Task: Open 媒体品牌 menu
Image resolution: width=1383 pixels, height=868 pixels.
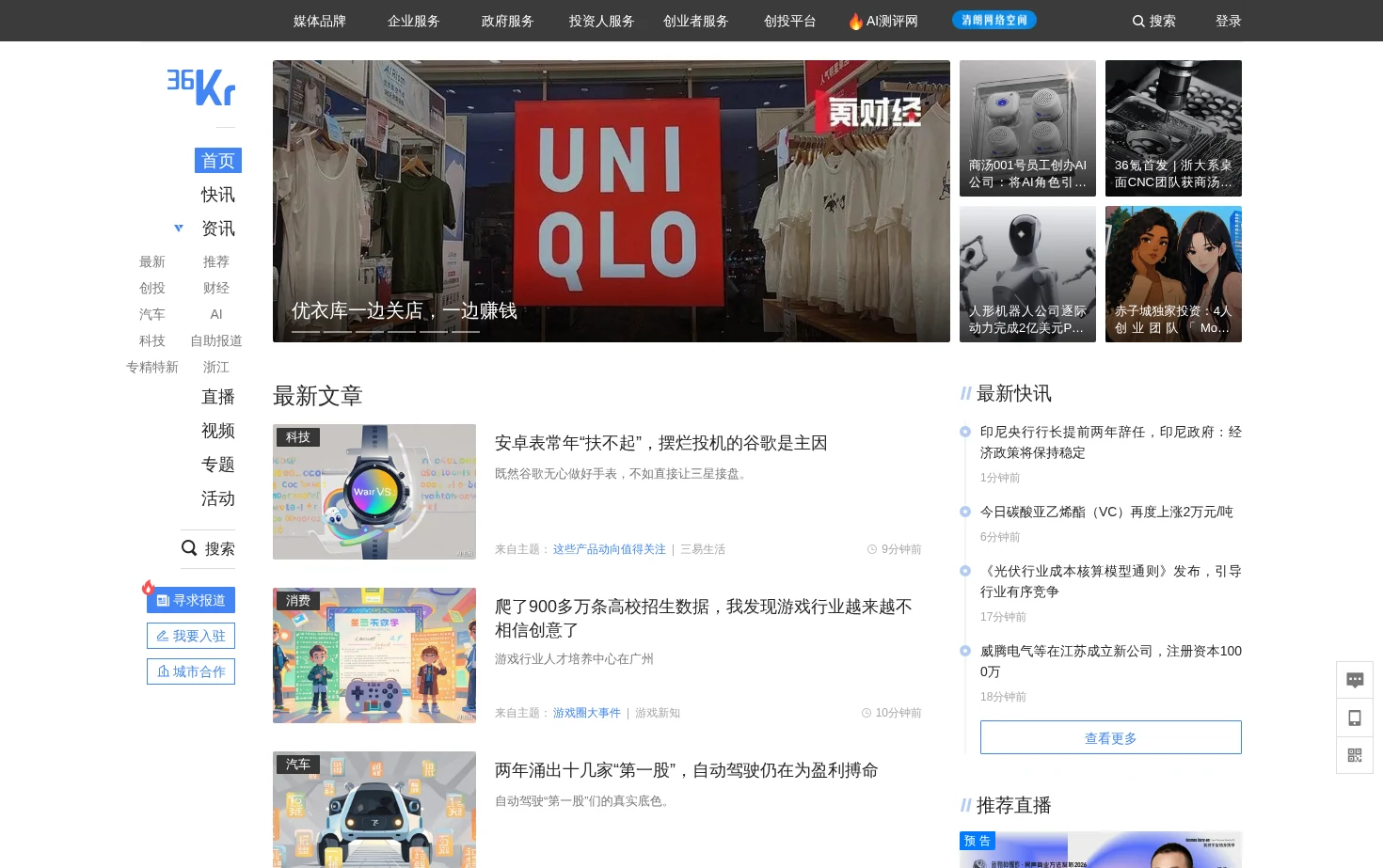Action: tap(320, 21)
